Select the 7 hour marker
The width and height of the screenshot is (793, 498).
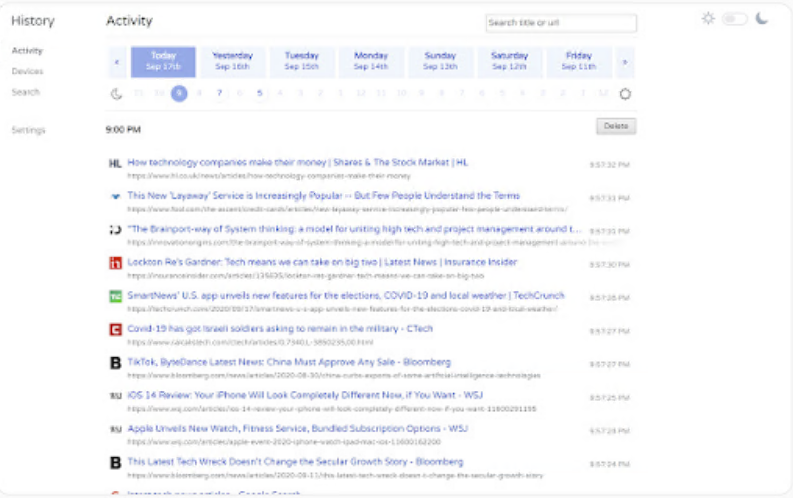point(219,93)
